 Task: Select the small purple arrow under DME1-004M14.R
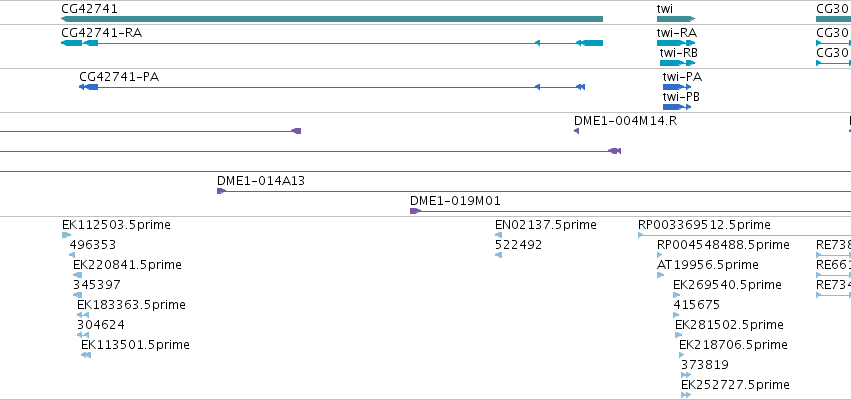(x=576, y=131)
